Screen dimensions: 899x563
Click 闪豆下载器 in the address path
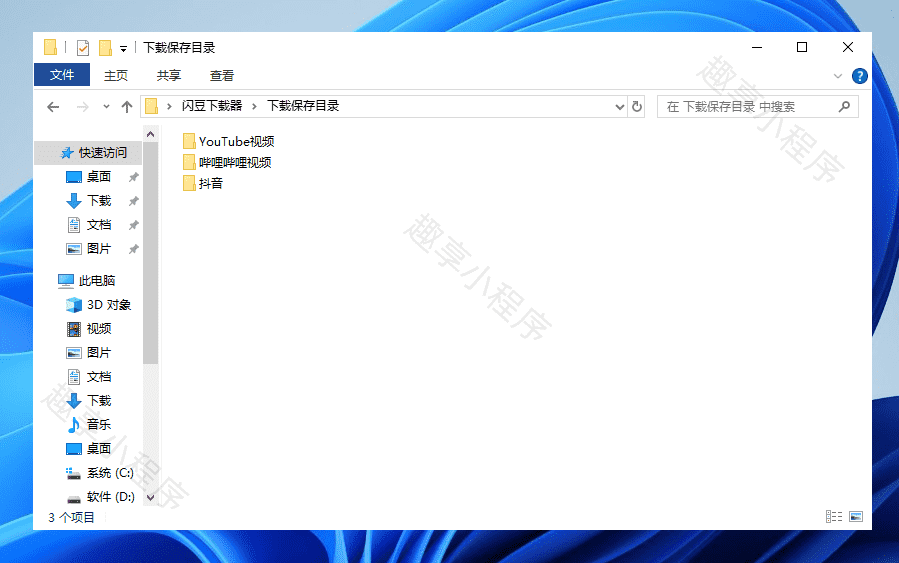pyautogui.click(x=212, y=106)
